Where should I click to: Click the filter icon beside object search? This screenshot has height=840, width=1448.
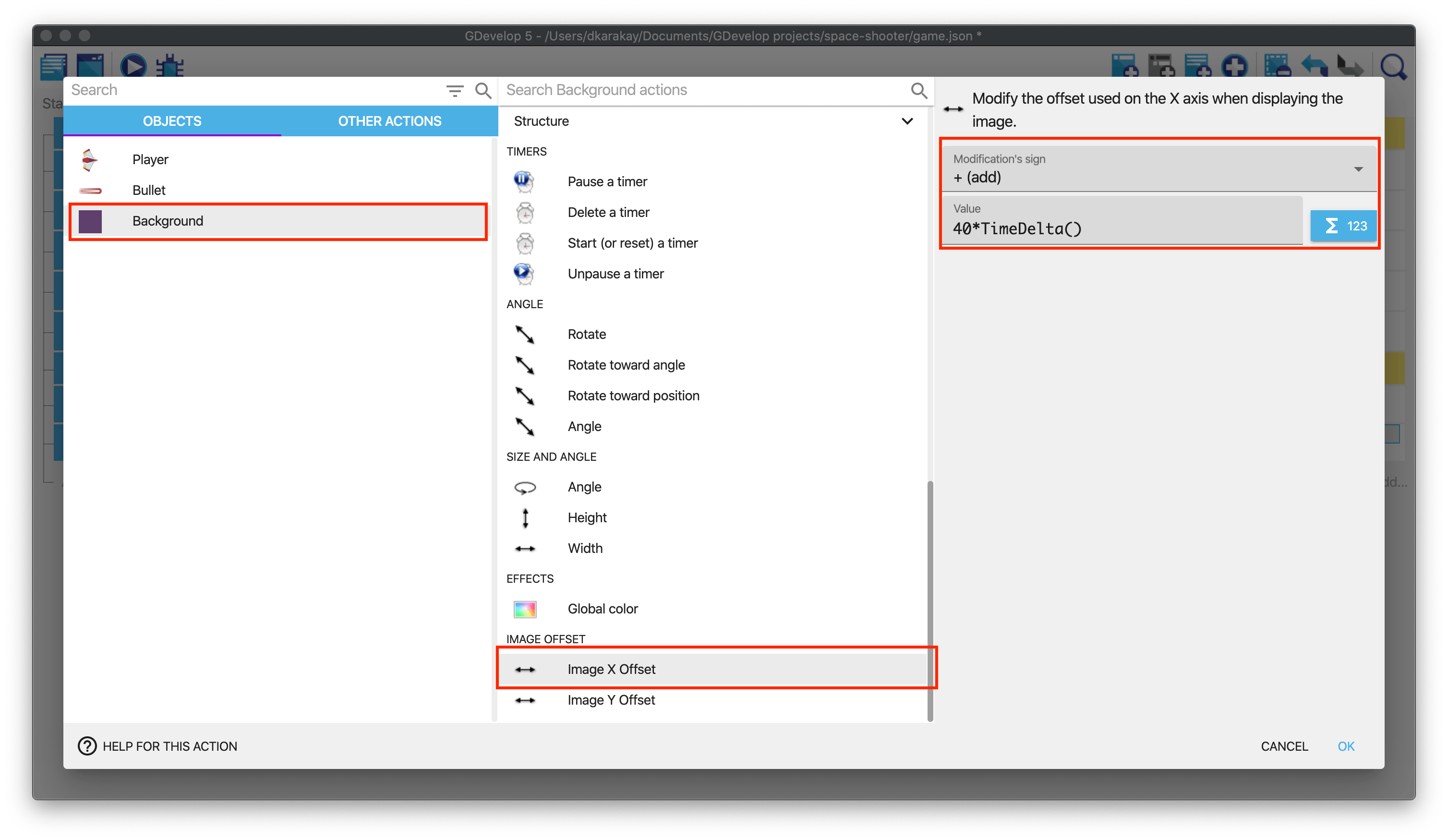(455, 90)
